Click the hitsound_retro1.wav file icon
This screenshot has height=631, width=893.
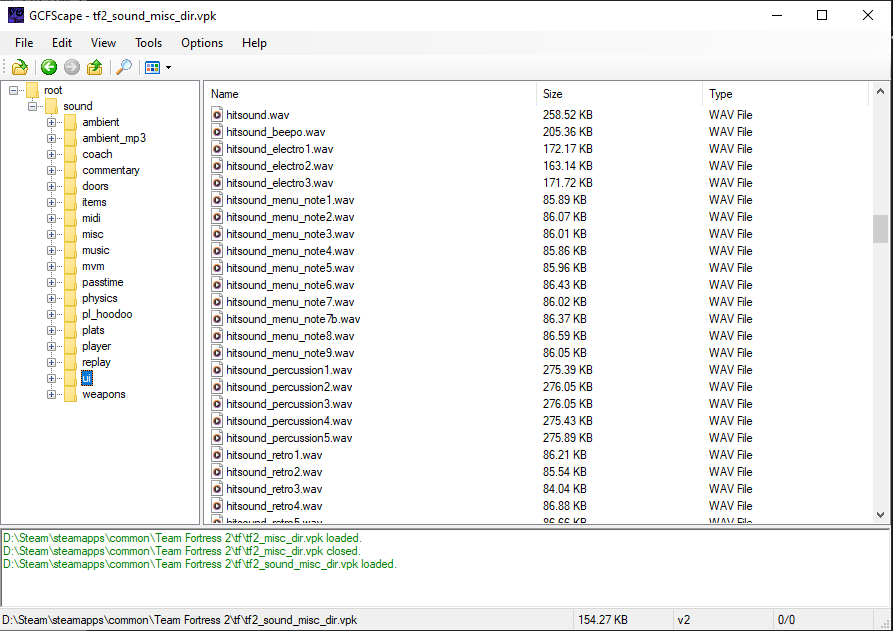click(217, 454)
